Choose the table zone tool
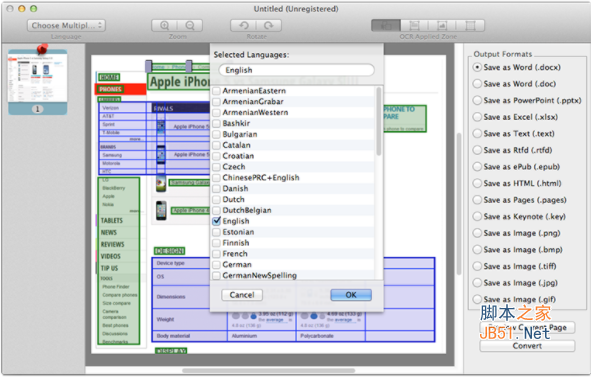This screenshot has height=377, width=591. point(470,26)
